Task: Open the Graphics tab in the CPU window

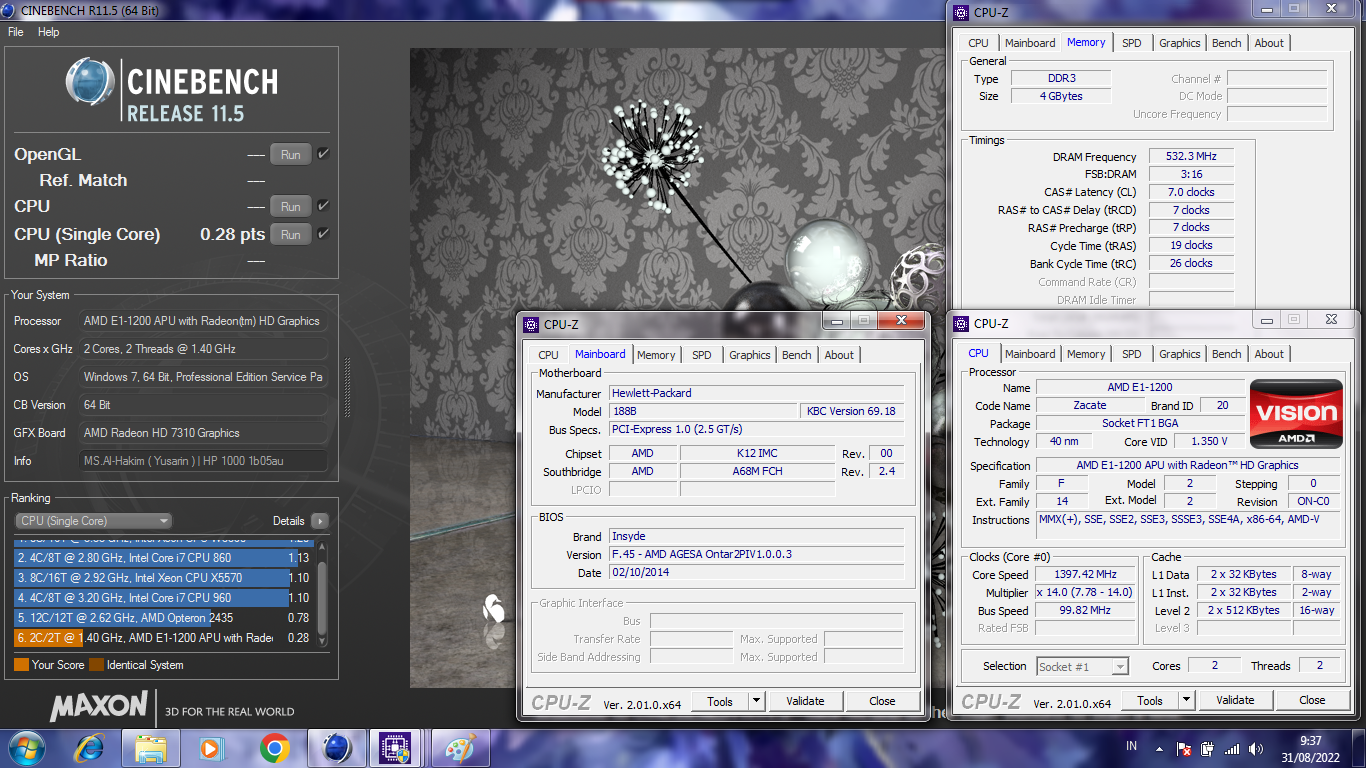Action: click(1180, 354)
